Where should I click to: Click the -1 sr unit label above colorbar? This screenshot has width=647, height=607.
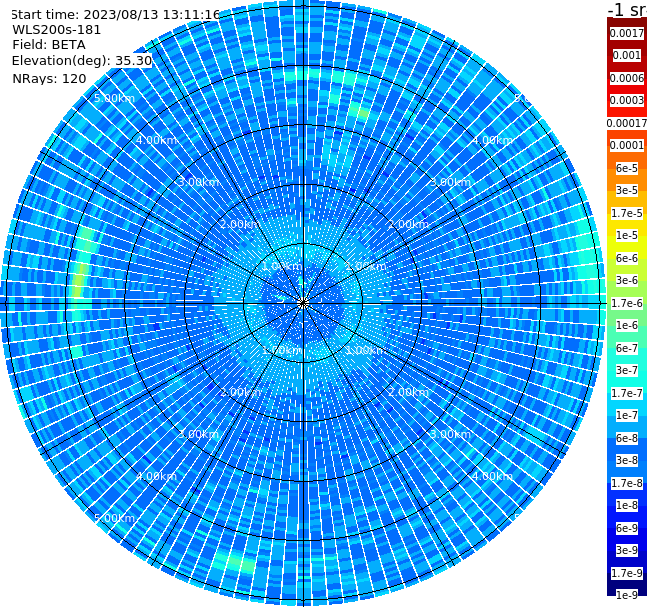point(627,9)
